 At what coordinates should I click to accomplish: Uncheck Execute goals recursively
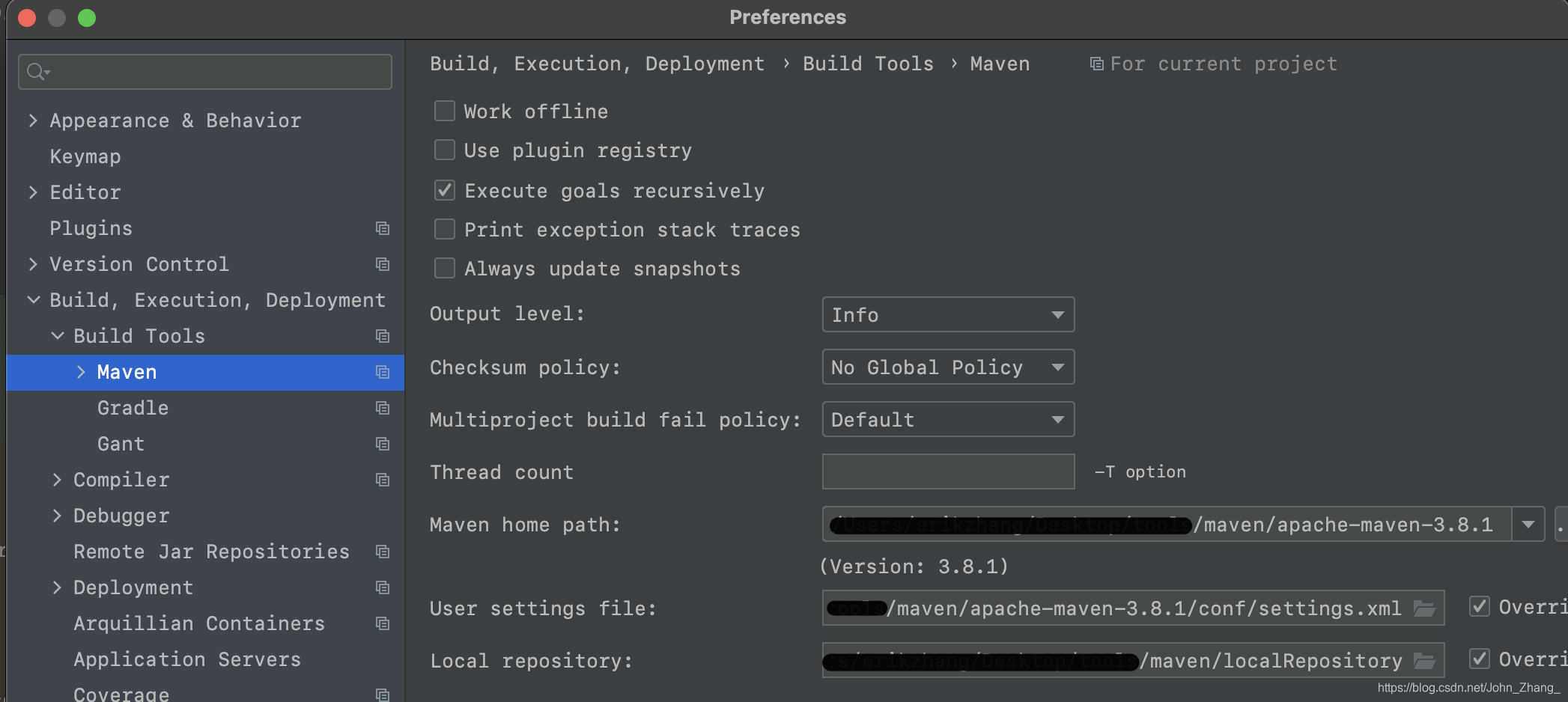tap(445, 191)
